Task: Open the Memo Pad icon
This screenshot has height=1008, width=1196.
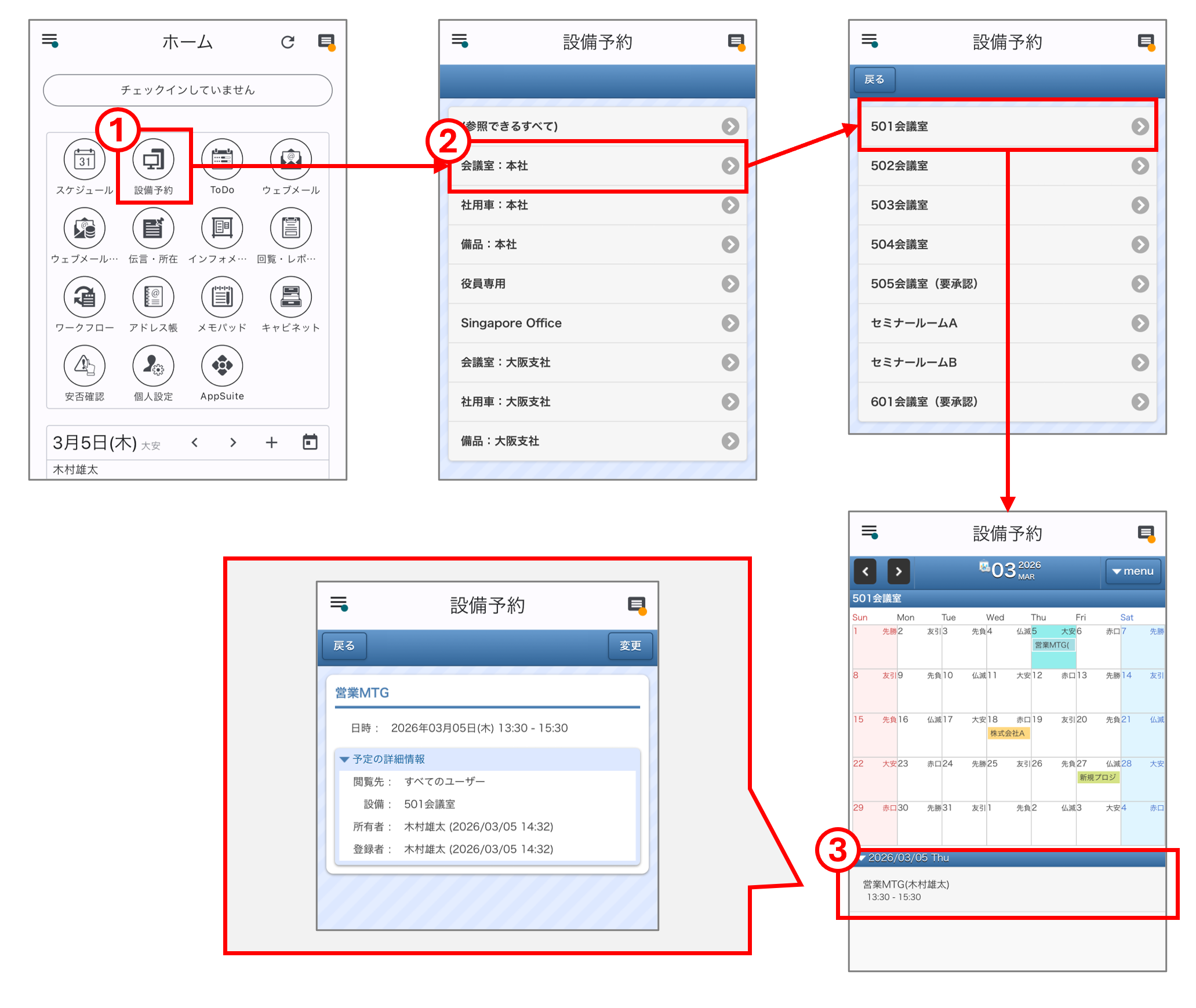Action: click(222, 297)
